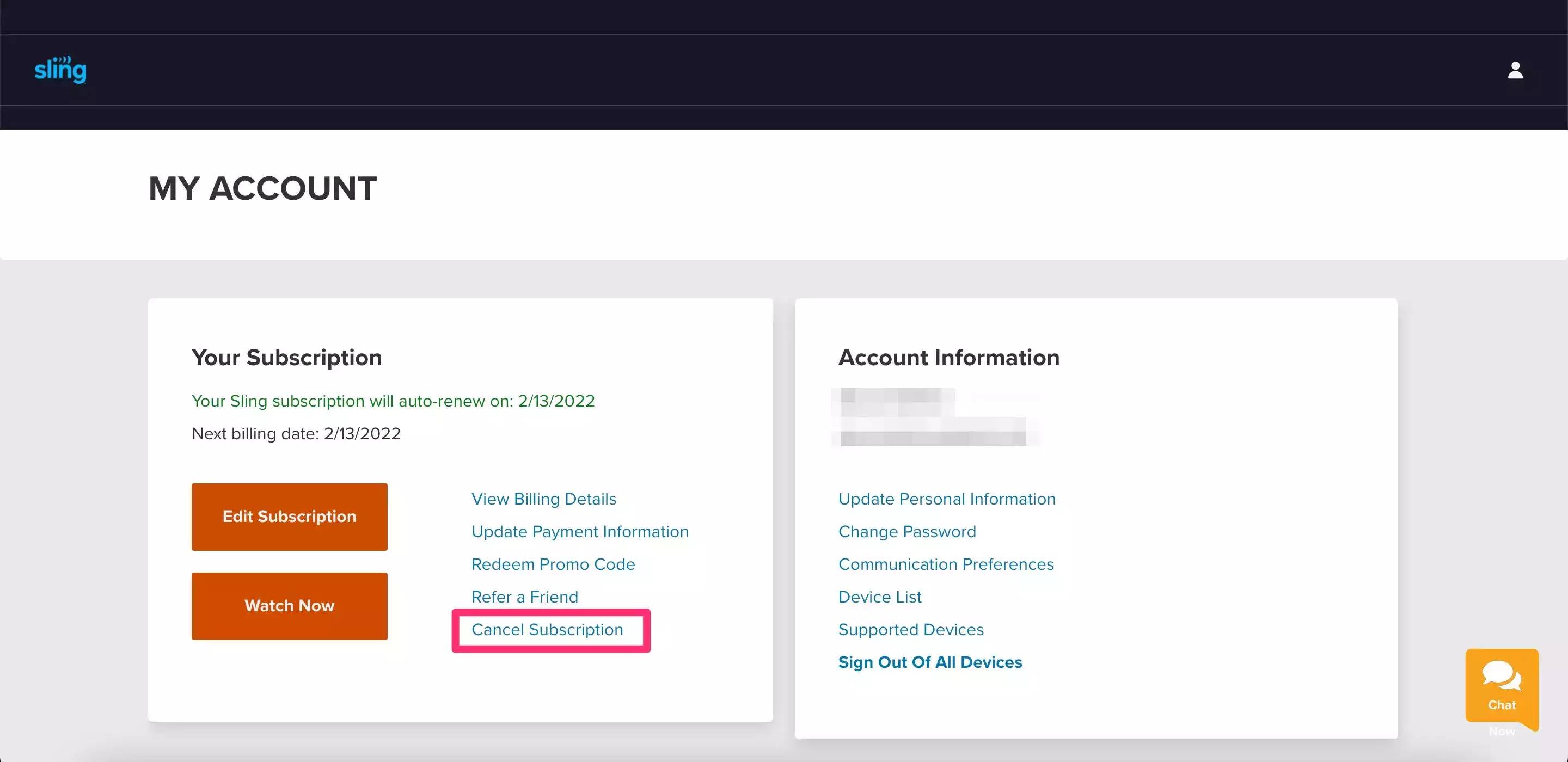The height and width of the screenshot is (762, 1568).
Task: Click the blurred account details area
Action: (x=933, y=417)
